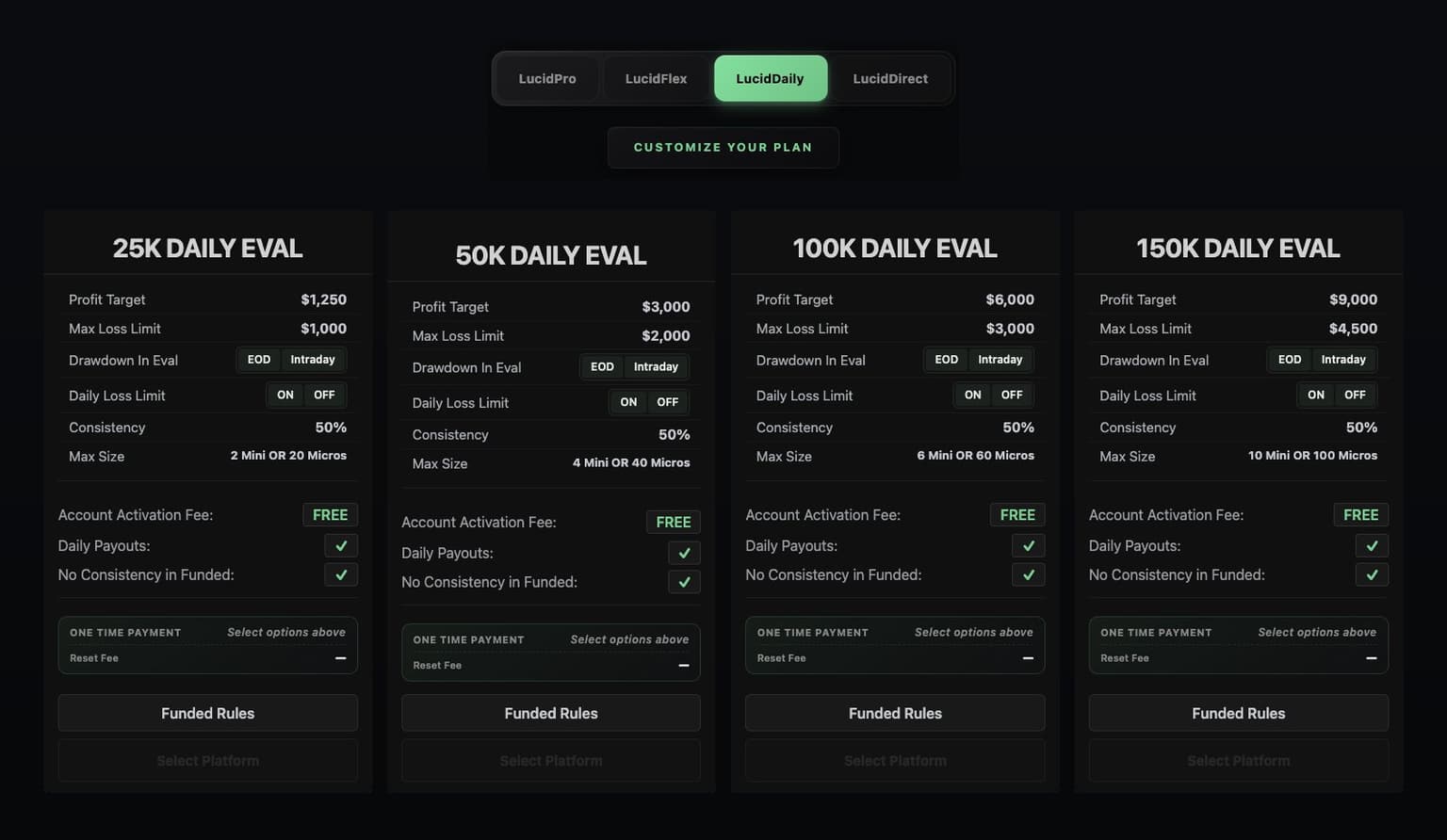Turn Daily Loss Limit ON for 100K
This screenshot has width=1447, height=840.
[x=973, y=395]
